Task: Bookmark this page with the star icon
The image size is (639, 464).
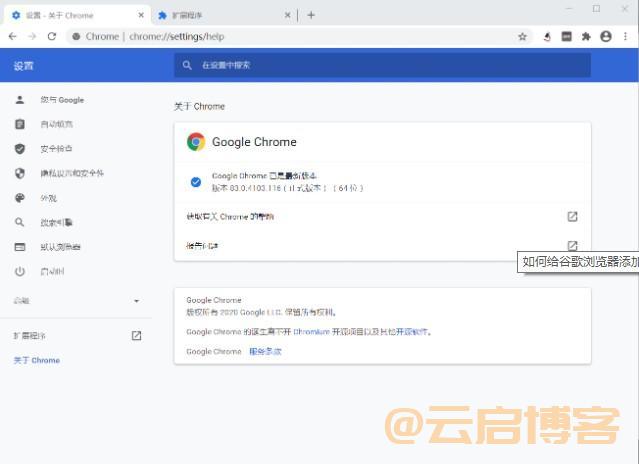Action: [x=522, y=37]
